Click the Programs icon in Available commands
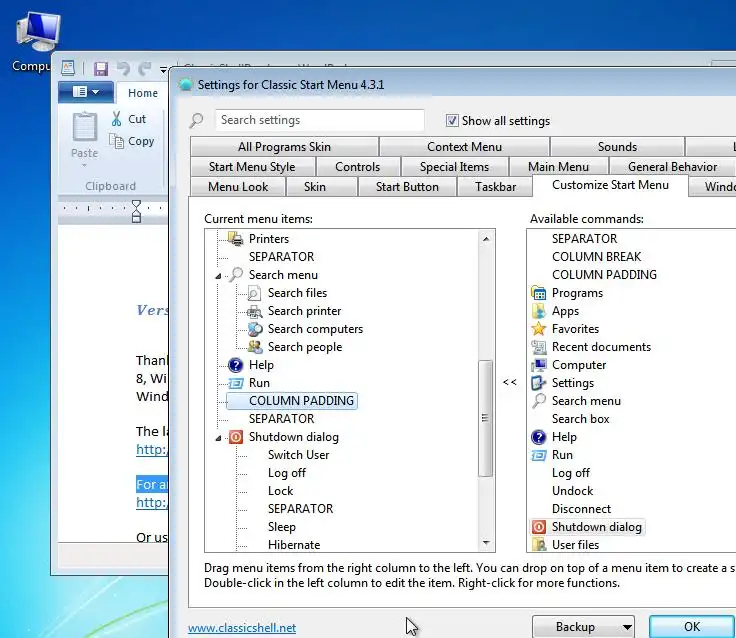 click(538, 293)
